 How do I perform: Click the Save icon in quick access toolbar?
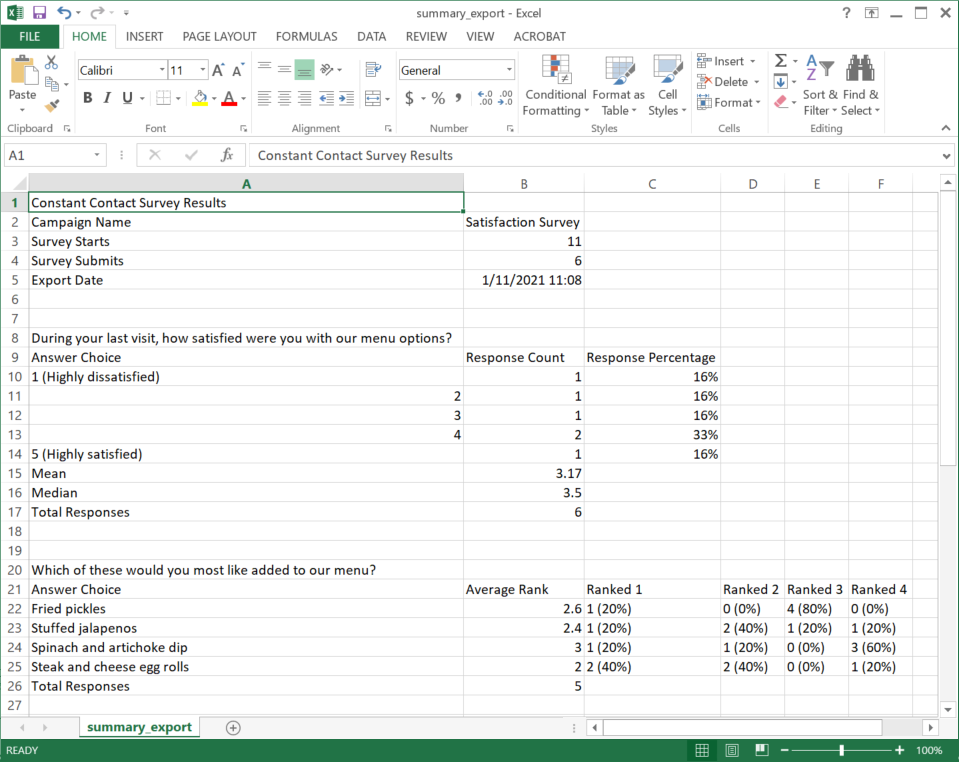[40, 12]
